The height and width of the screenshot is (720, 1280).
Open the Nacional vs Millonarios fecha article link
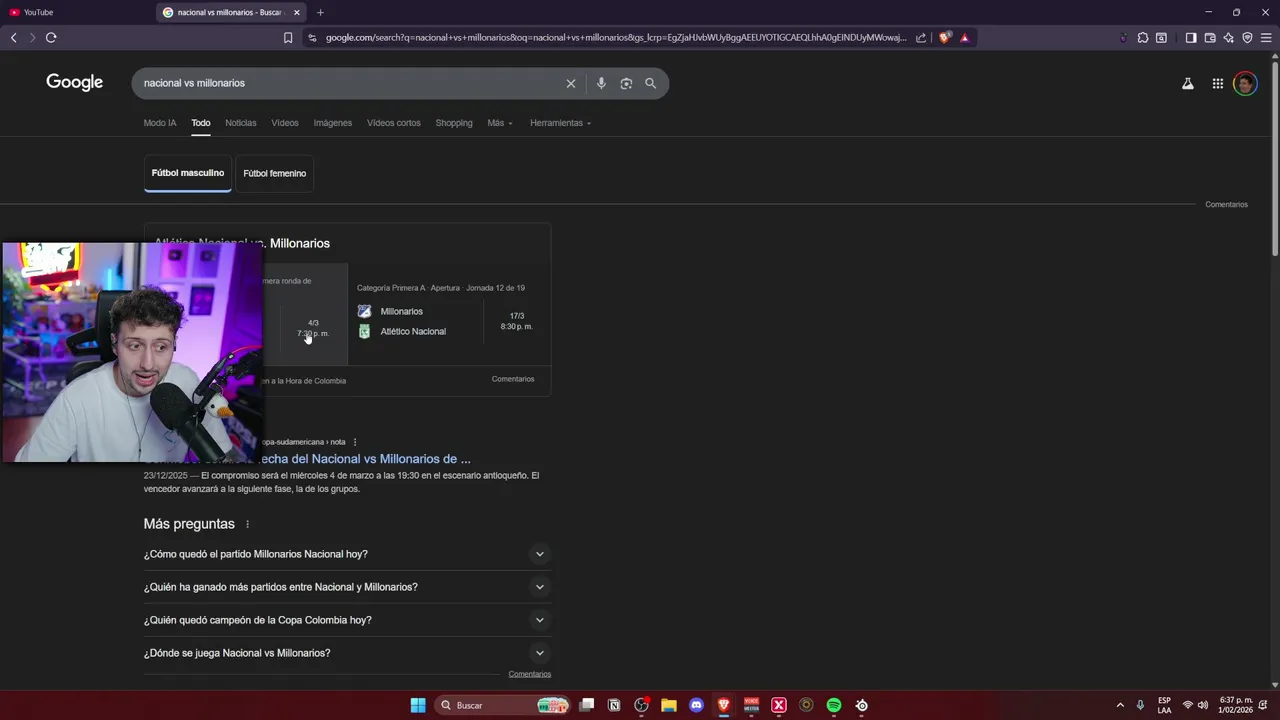point(366,459)
